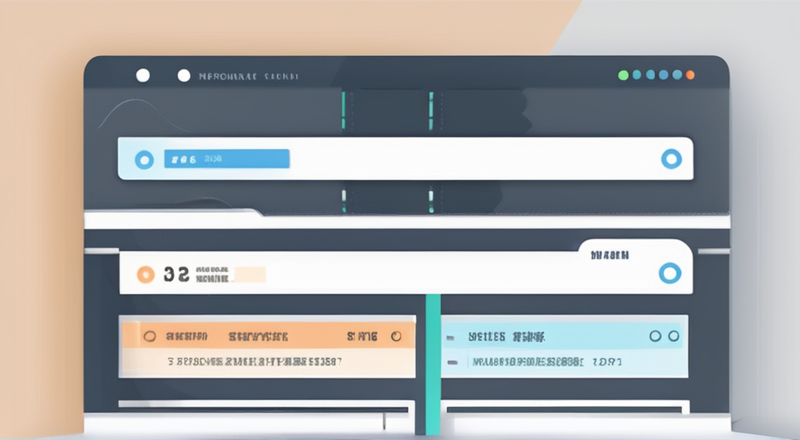Click the orange dot in the header's colored dot row

coord(690,75)
